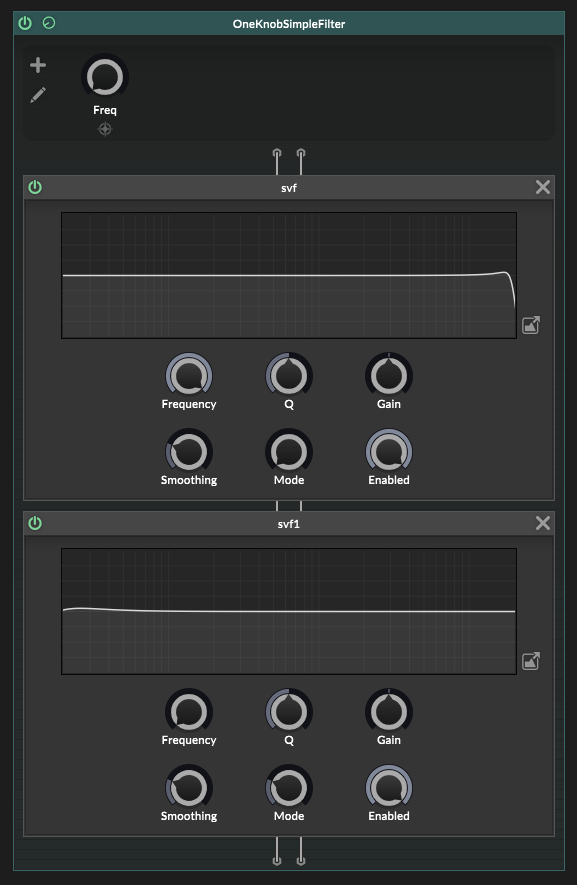
Task: Click the svf1 Gain knob
Action: tap(389, 712)
